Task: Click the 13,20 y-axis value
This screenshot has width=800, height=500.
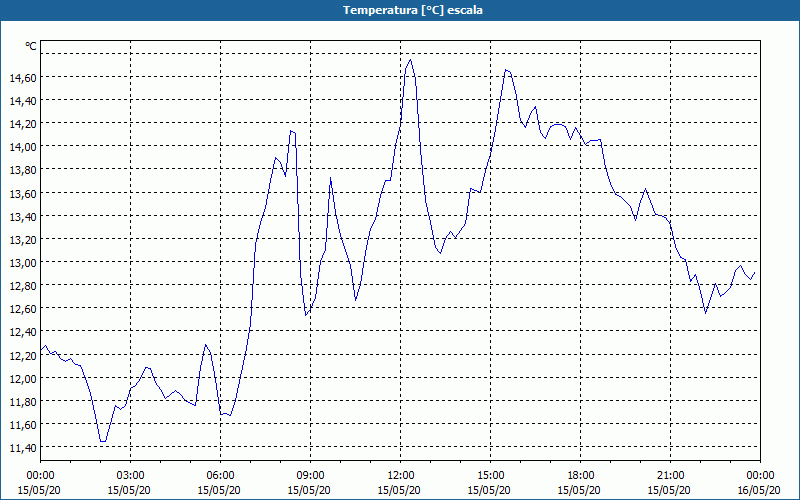Action: coord(23,239)
